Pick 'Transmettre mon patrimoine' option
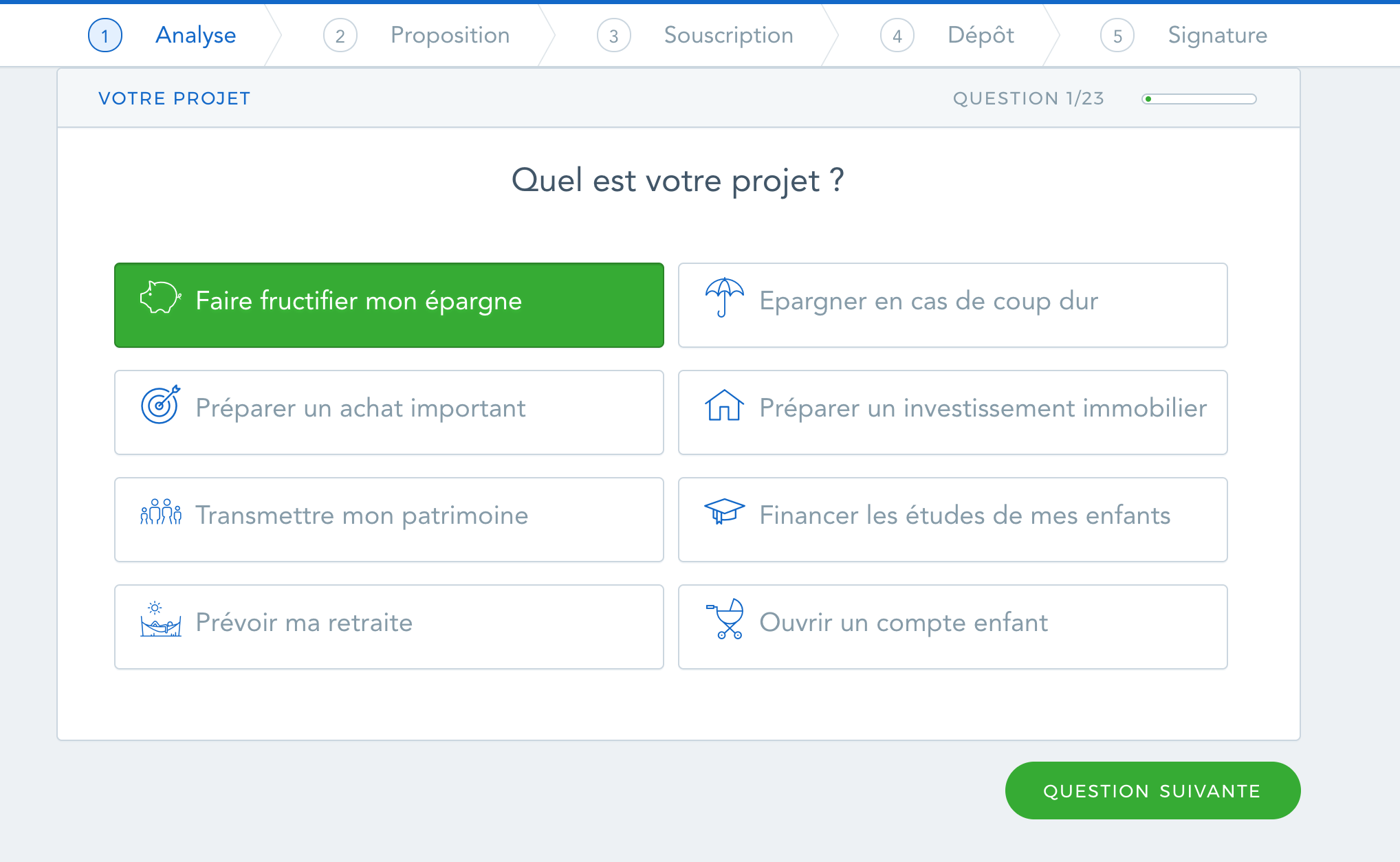This screenshot has width=1400, height=862. [389, 520]
